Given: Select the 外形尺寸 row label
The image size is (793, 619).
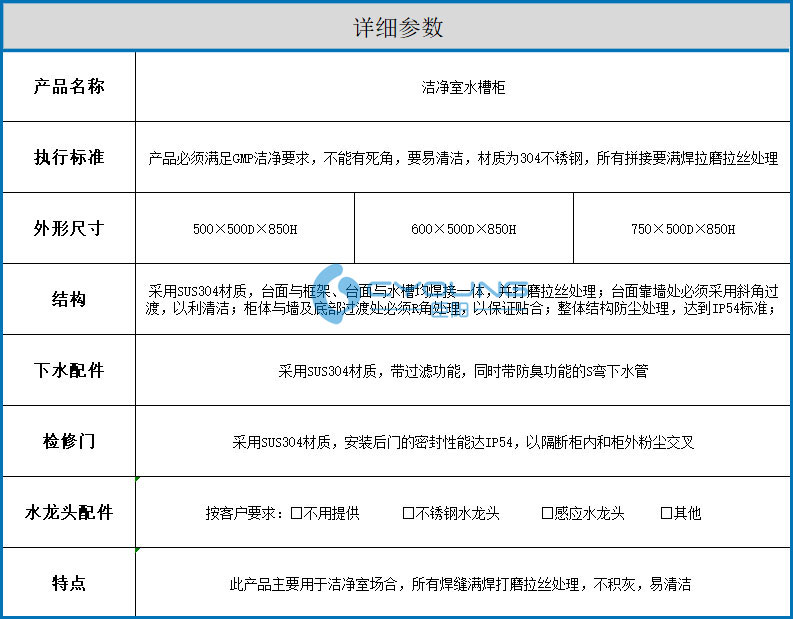Looking at the screenshot, I should (68, 228).
